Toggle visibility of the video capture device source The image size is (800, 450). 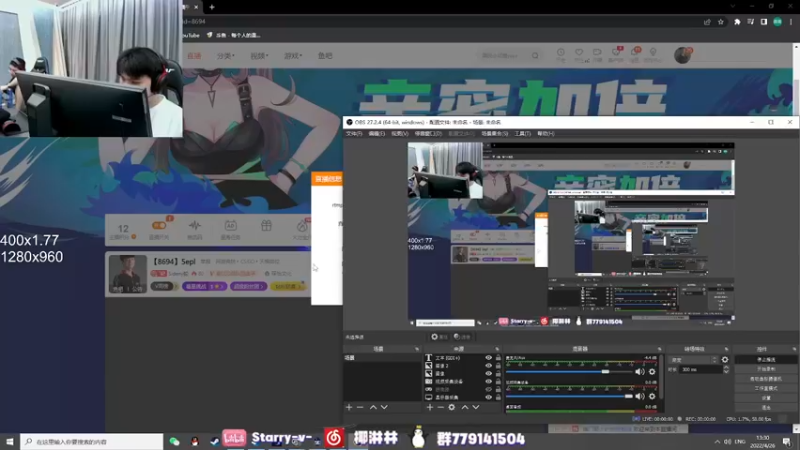(x=488, y=381)
